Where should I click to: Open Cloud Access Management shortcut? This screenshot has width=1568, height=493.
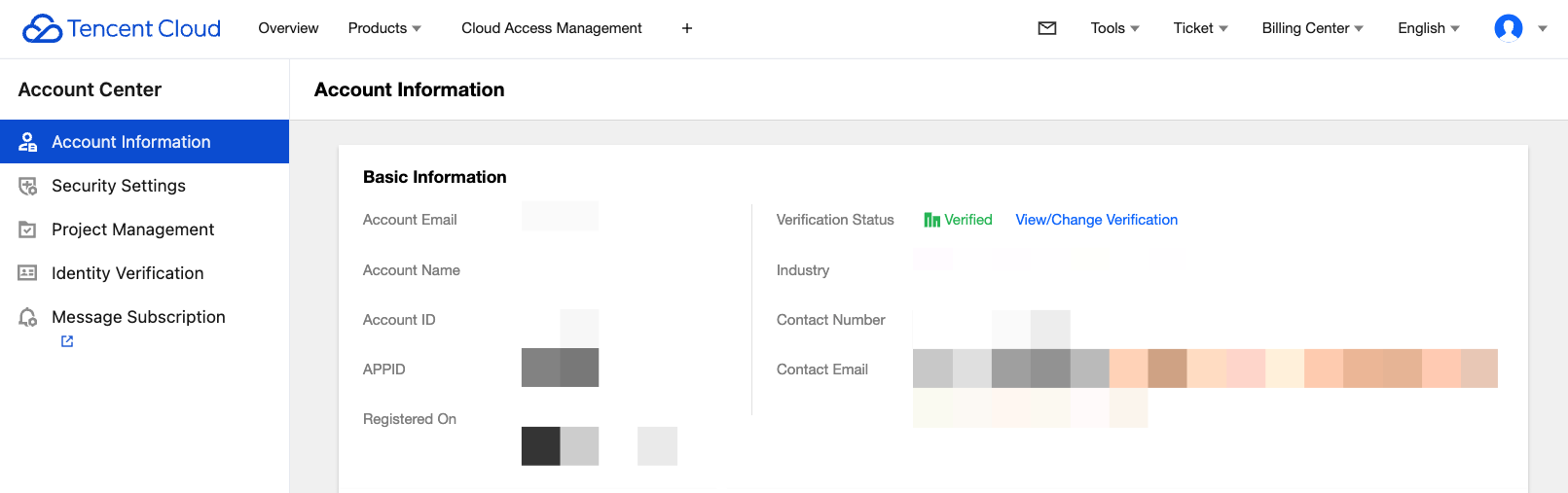pyautogui.click(x=551, y=28)
